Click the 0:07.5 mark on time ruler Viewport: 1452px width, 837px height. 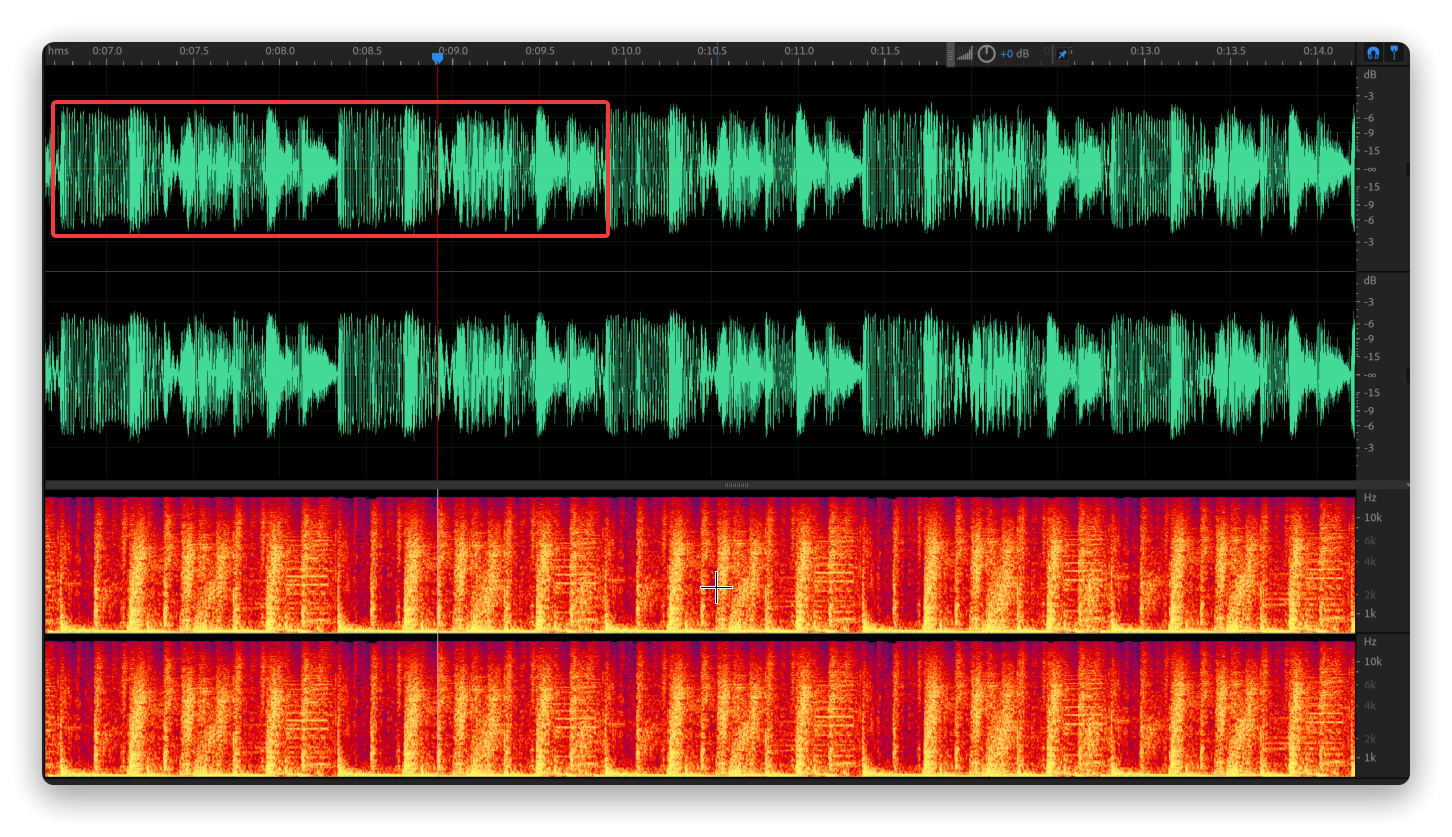click(x=194, y=50)
